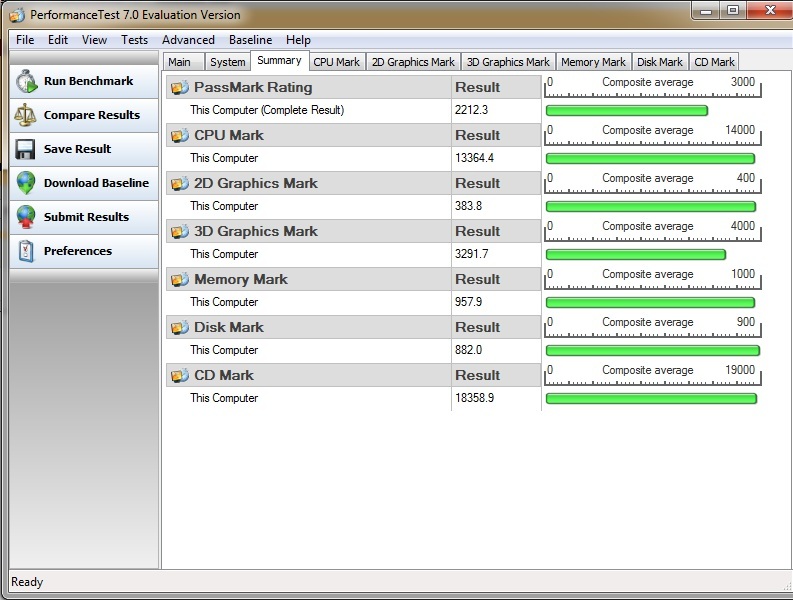
Task: Click the balance scale Compare Results icon
Action: point(25,115)
